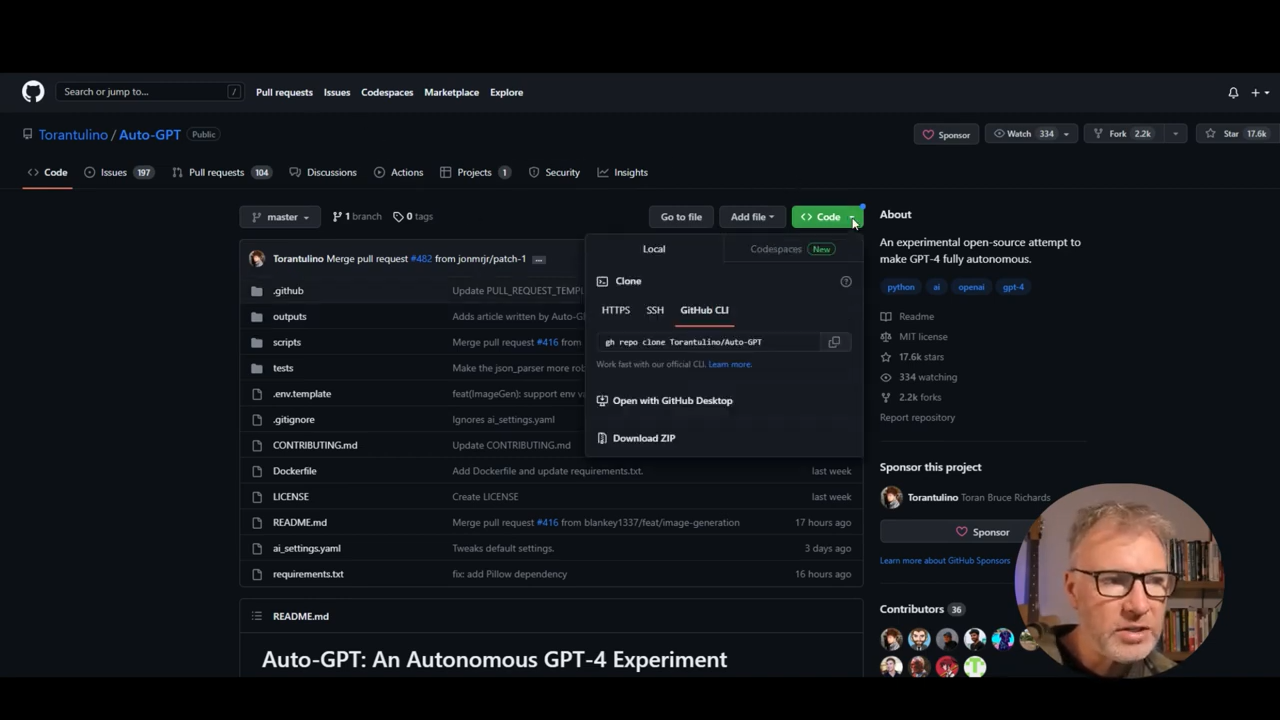1280x720 pixels.
Task: Click the sidebar Sponsor button
Action: (982, 532)
